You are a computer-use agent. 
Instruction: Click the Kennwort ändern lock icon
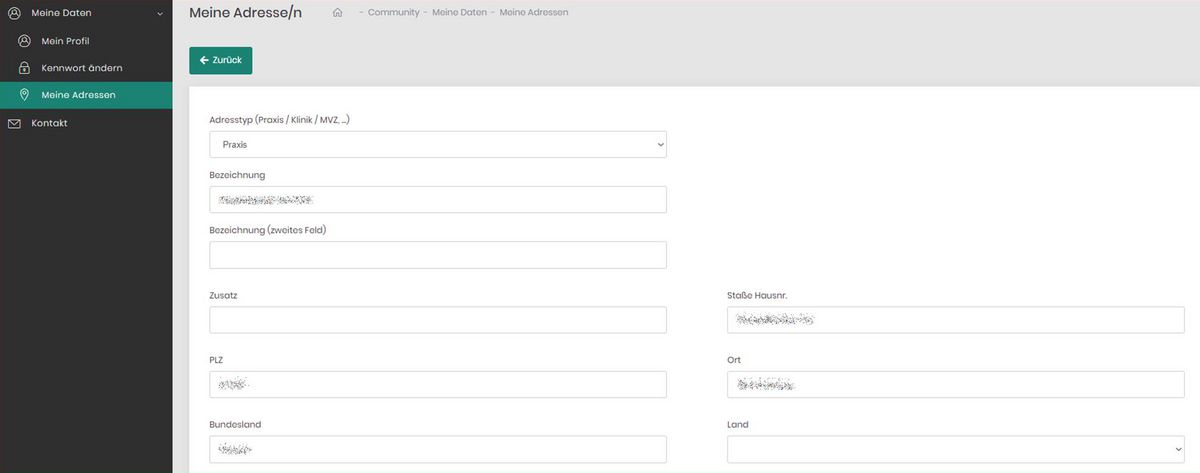25,68
